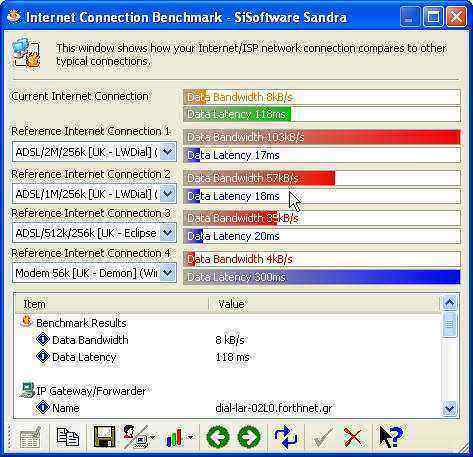This screenshot has height=457, width=473.
Task: Go to previous module with left arrow
Action: pos(218,437)
